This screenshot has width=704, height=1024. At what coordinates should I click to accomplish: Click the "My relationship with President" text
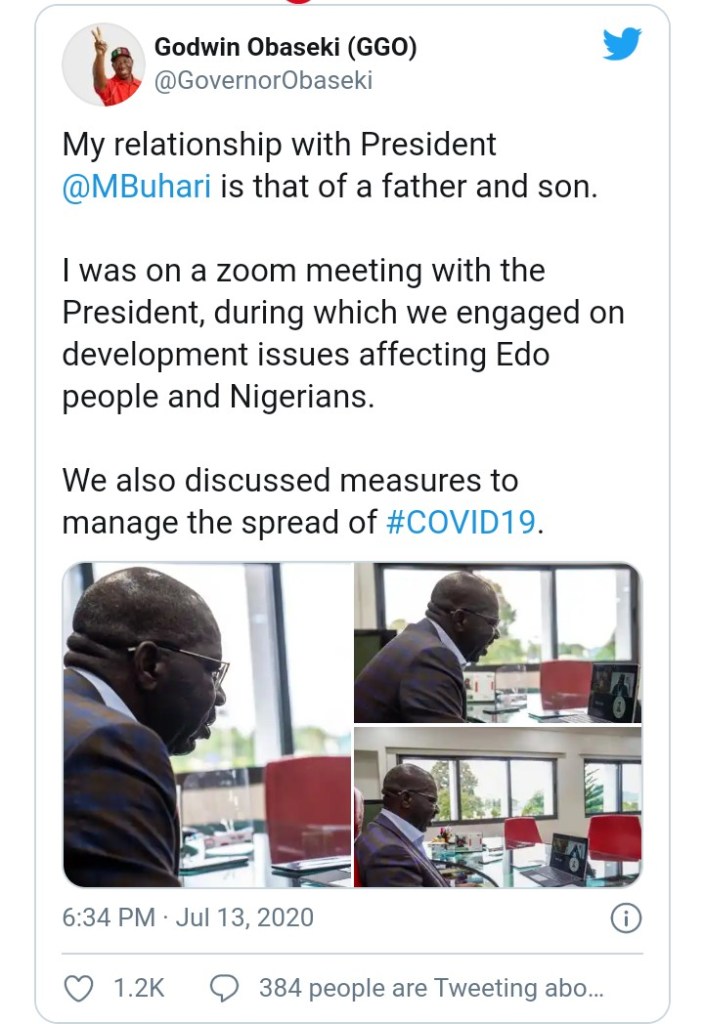coord(279,144)
